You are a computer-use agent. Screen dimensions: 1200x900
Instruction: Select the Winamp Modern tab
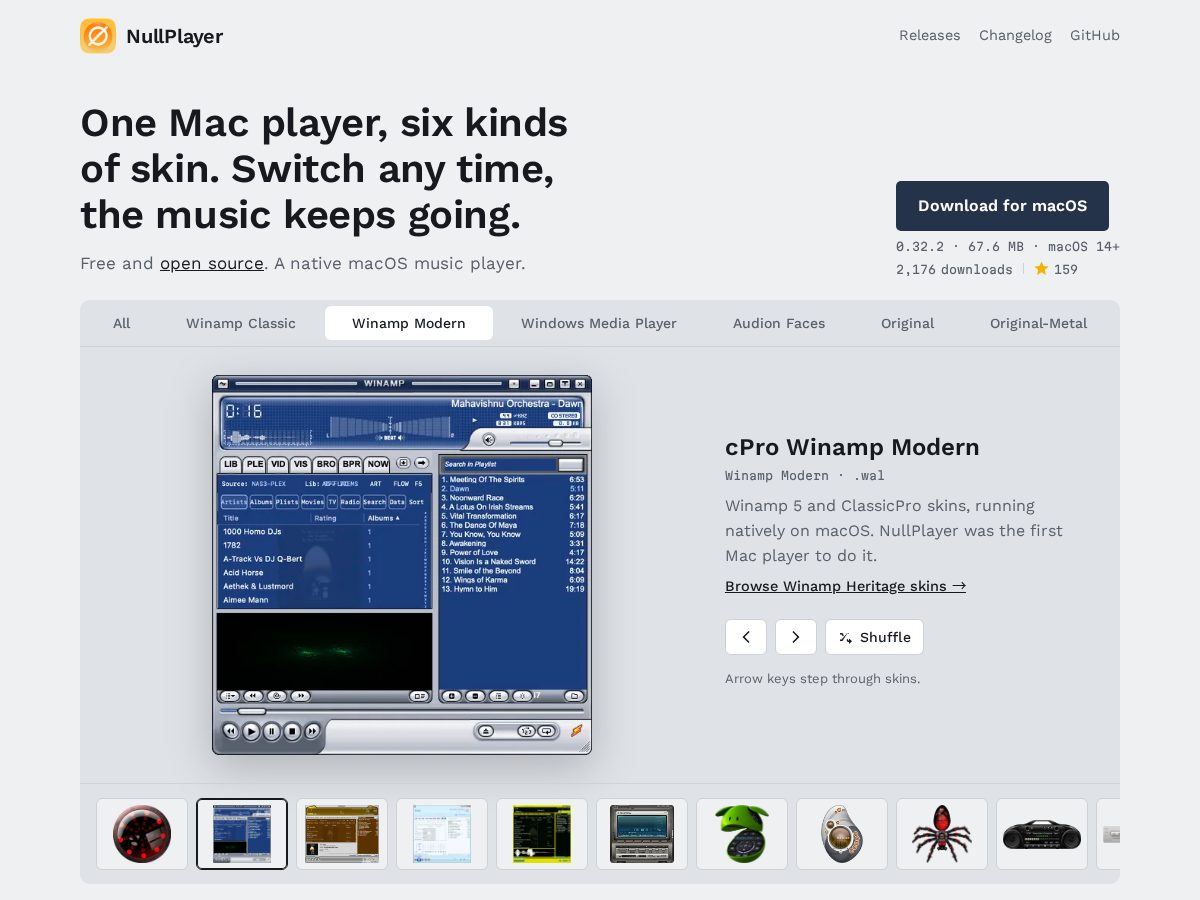(409, 323)
